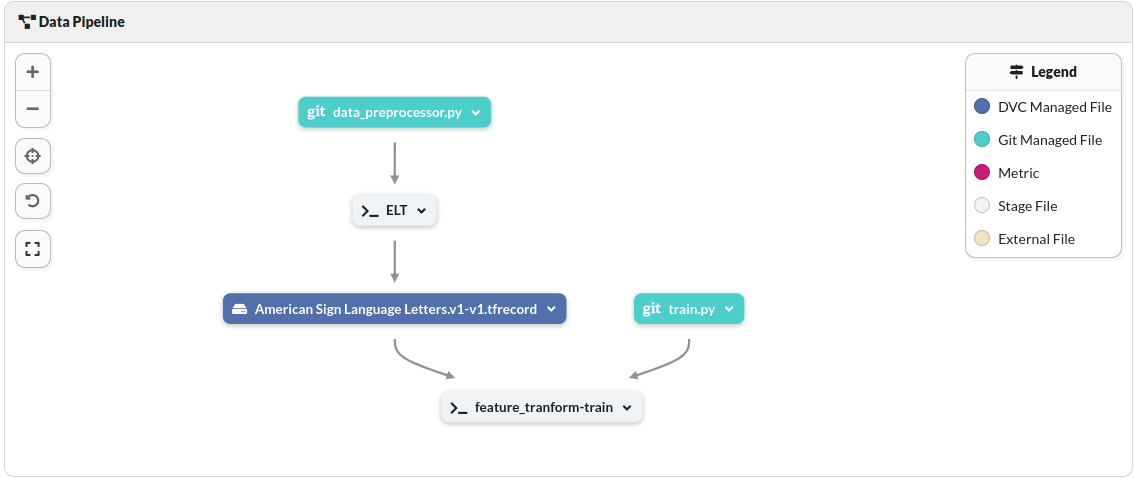Click the Metric legend color swatch
The width and height of the screenshot is (1135, 479).
pos(982,173)
